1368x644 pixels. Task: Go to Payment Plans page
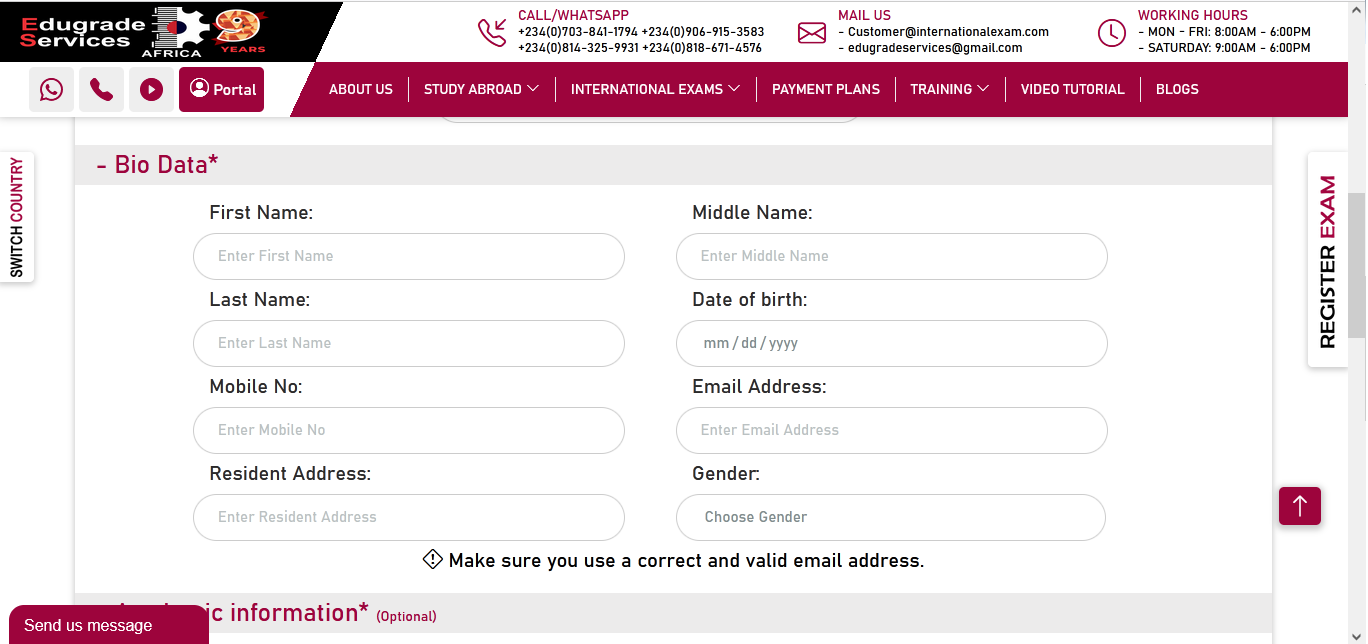click(x=825, y=89)
